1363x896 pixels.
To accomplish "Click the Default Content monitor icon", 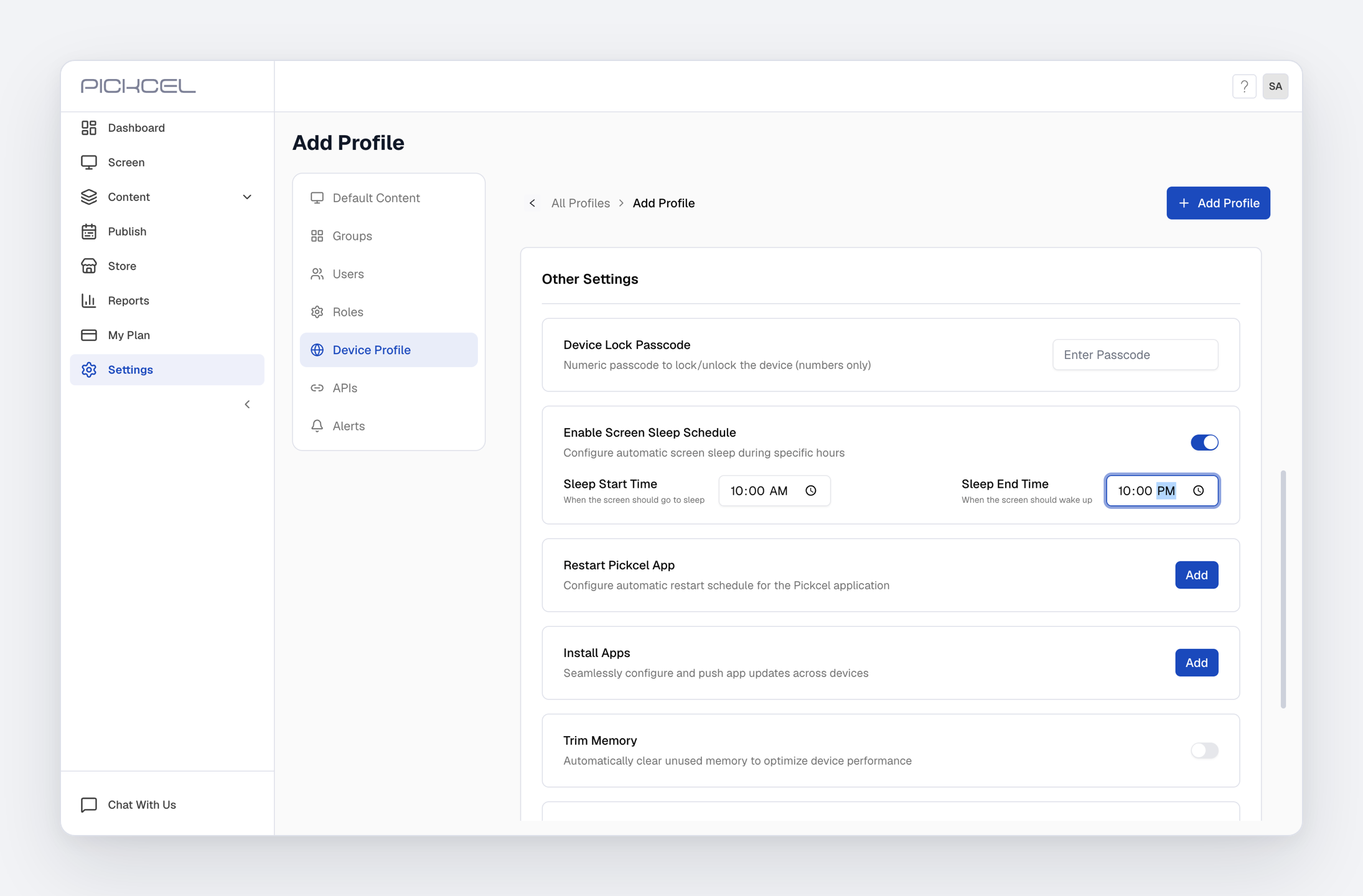I will (317, 198).
